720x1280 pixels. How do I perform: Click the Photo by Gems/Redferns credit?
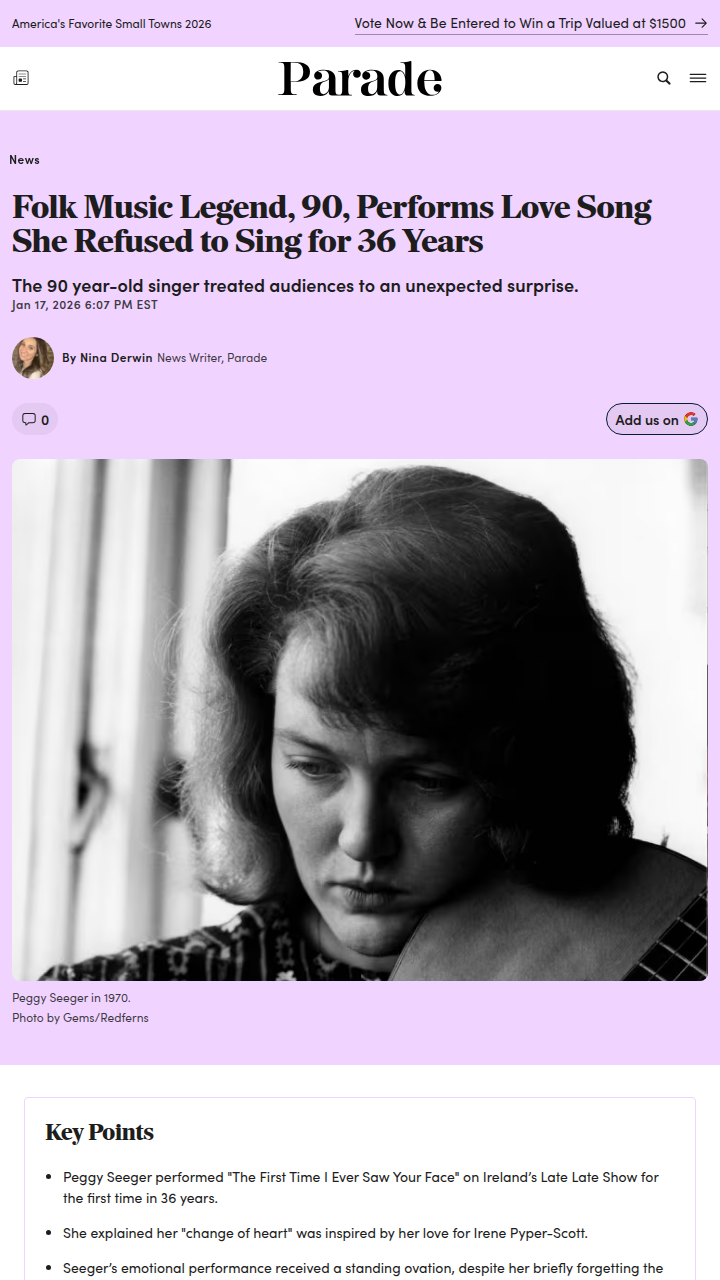80,1018
